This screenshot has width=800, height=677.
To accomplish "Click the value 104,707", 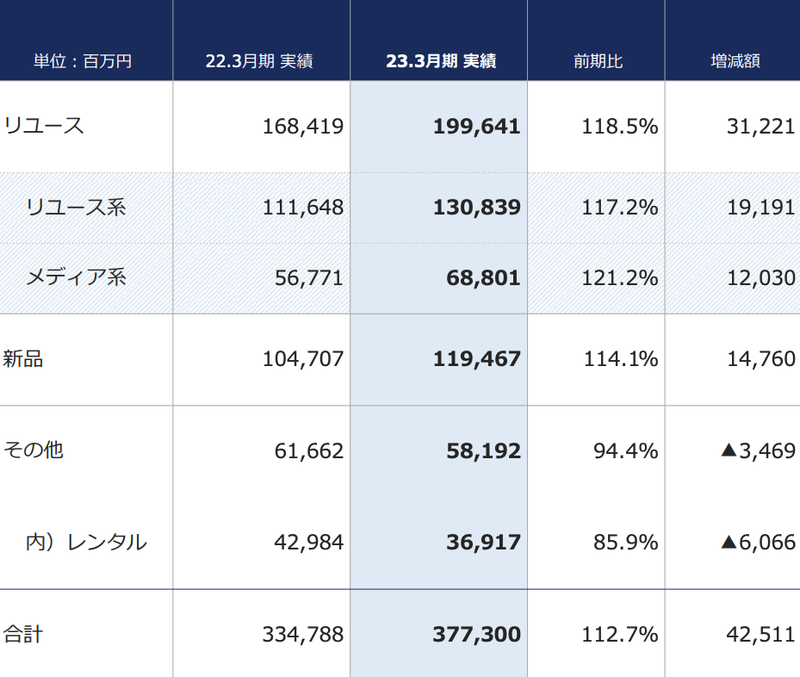I will pyautogui.click(x=303, y=359).
